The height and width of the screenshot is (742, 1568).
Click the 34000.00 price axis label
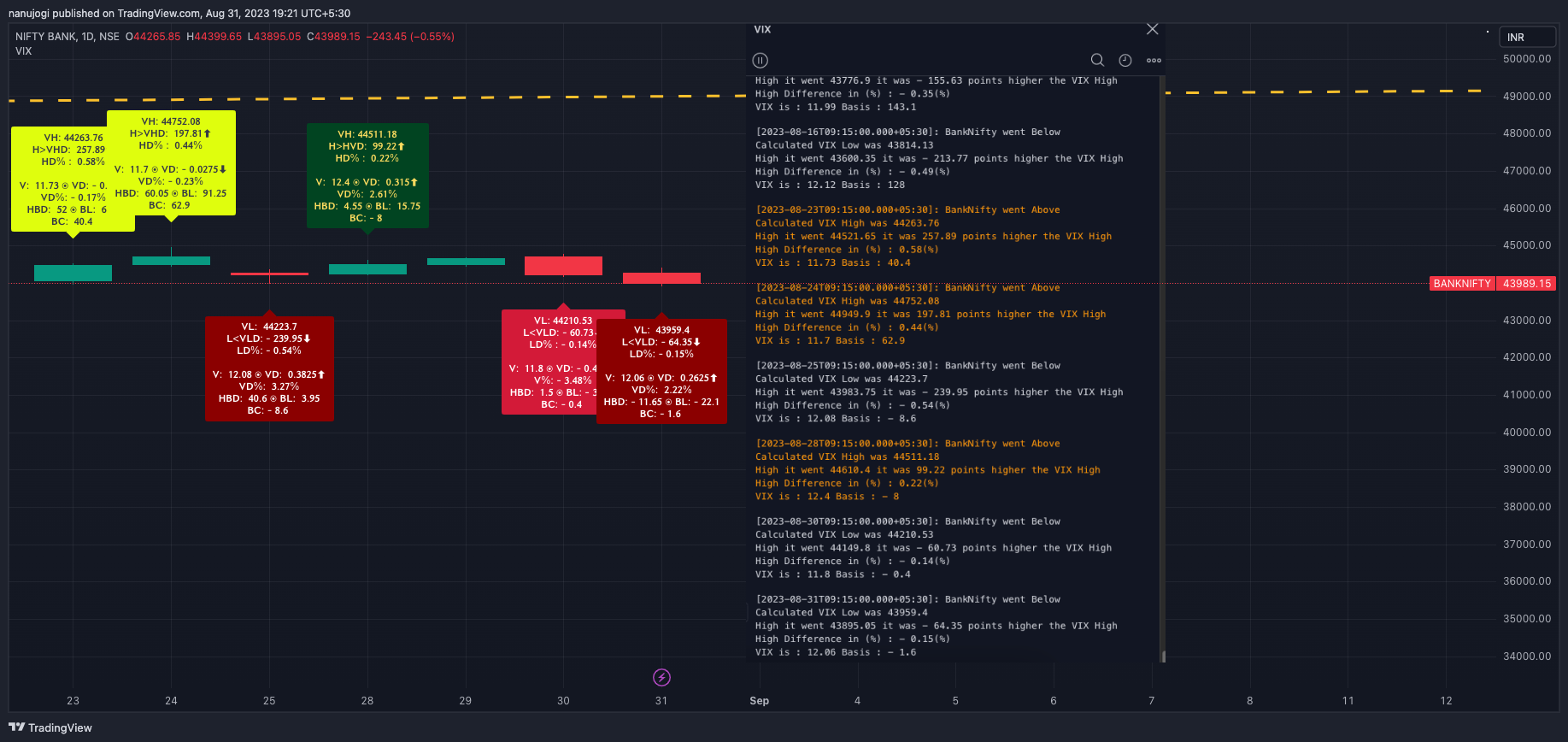(x=1527, y=657)
